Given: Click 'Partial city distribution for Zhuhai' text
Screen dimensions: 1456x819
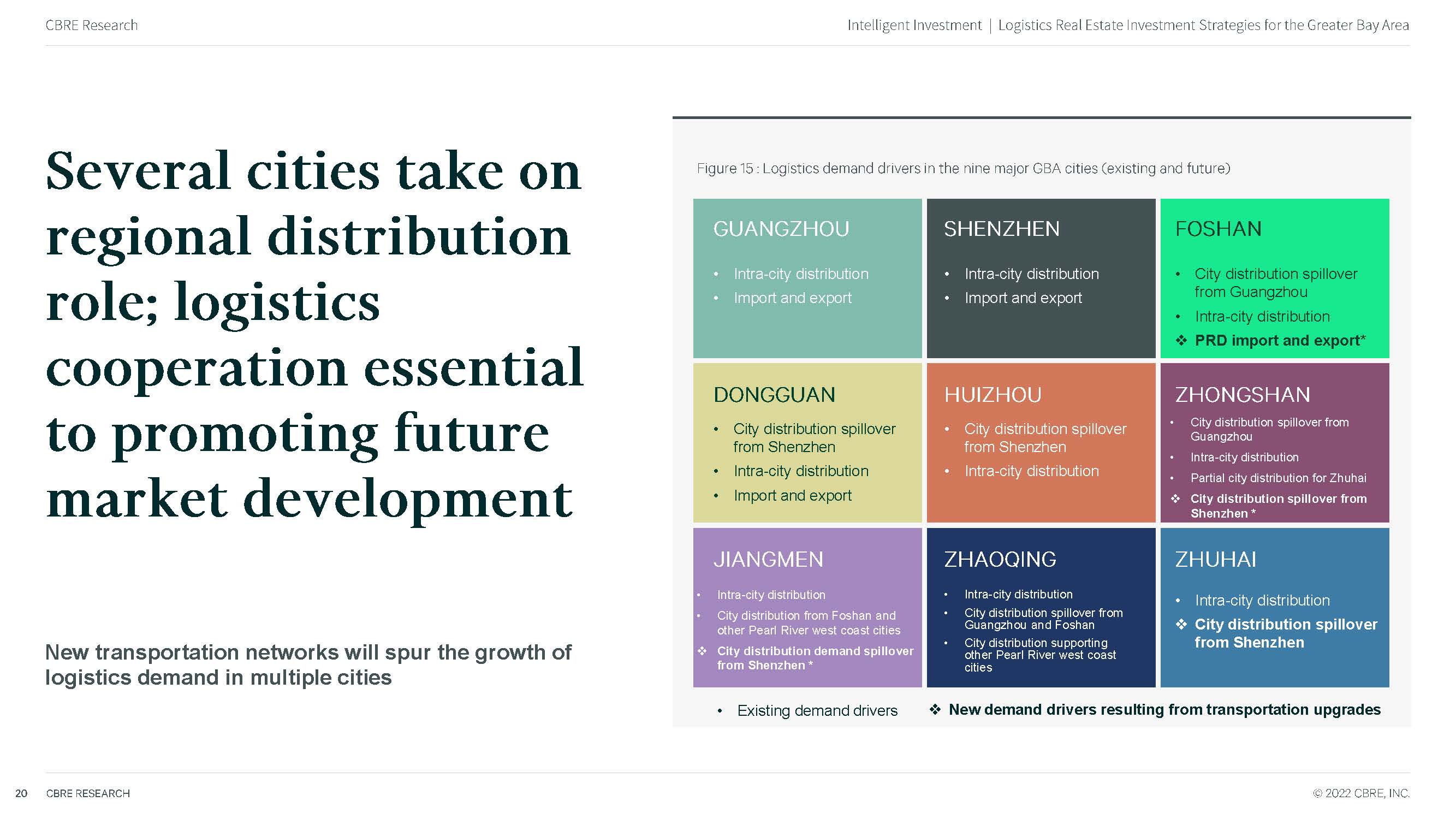Looking at the screenshot, I should [x=1278, y=478].
